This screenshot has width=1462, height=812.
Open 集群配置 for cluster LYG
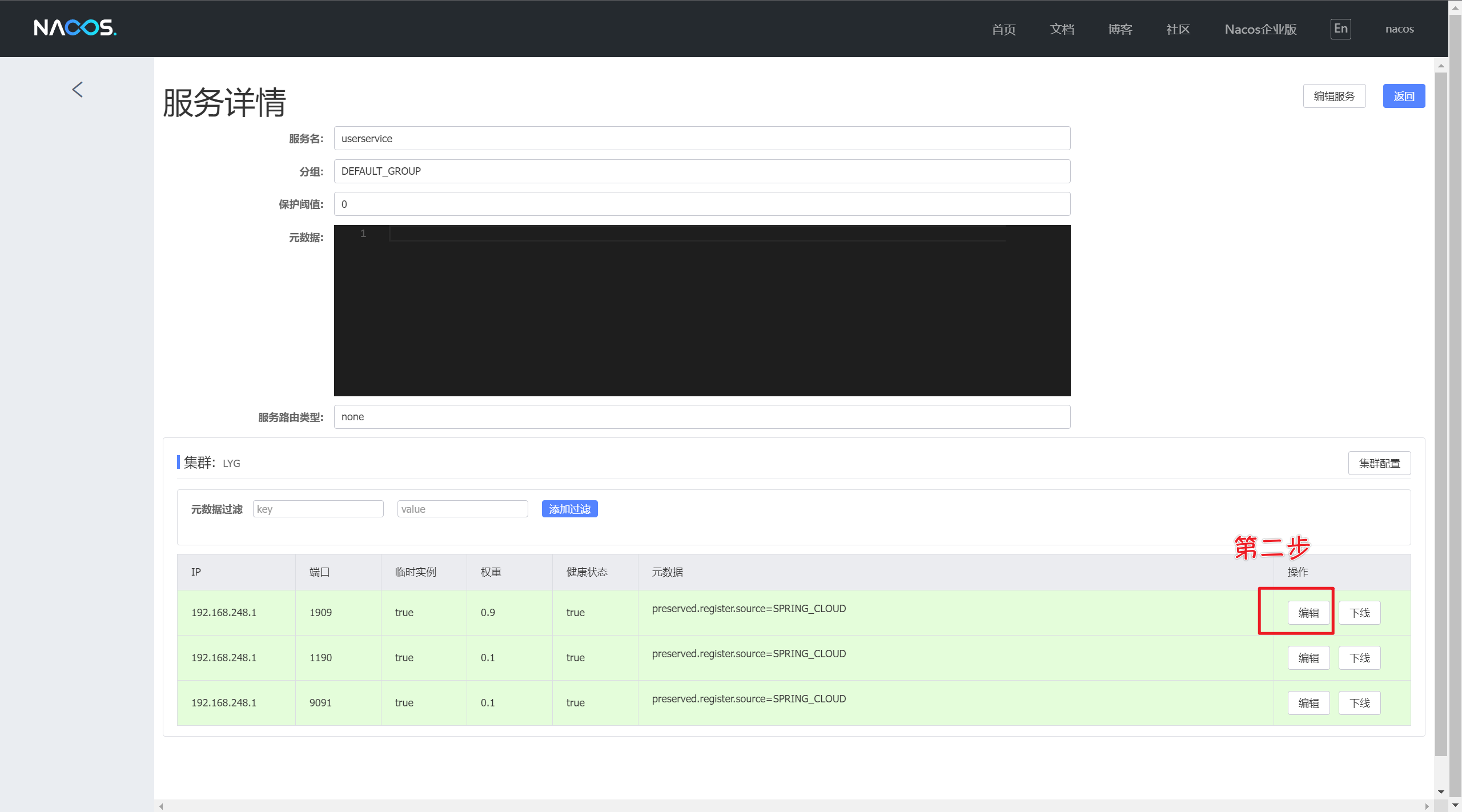pos(1379,463)
